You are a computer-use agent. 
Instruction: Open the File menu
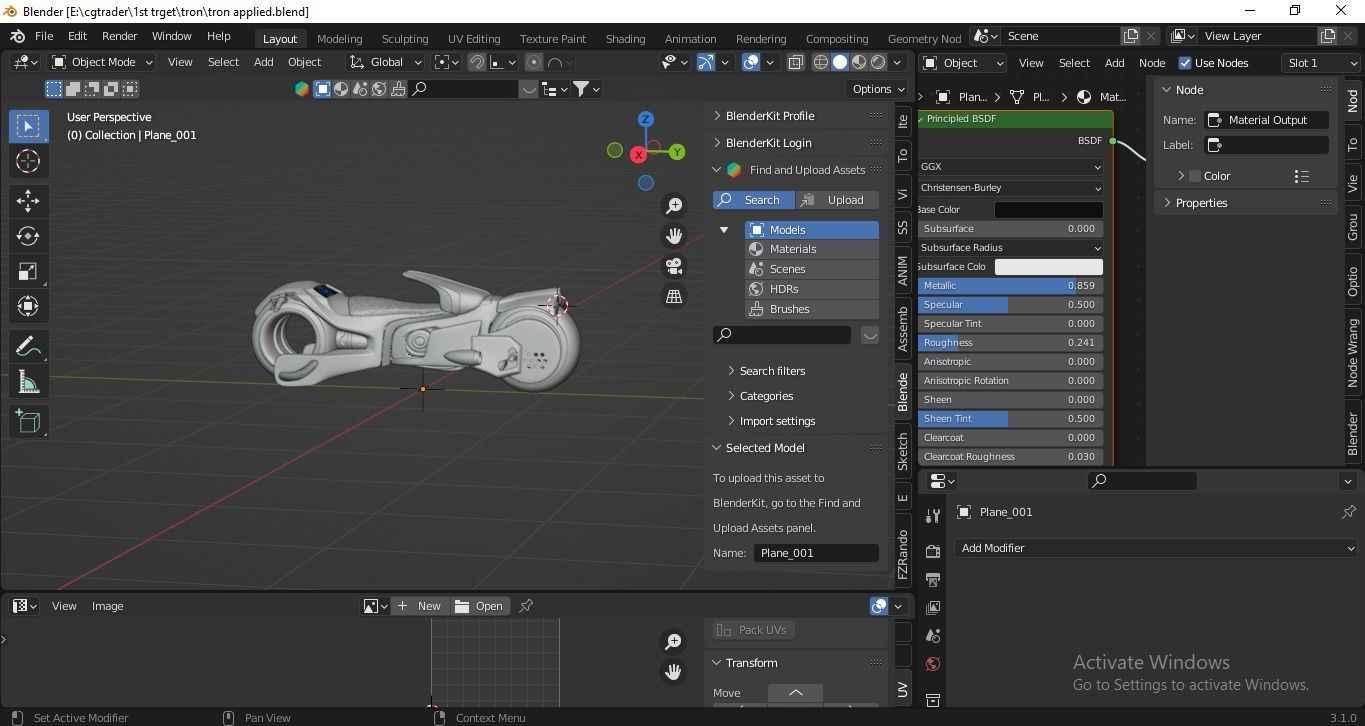pyautogui.click(x=44, y=36)
